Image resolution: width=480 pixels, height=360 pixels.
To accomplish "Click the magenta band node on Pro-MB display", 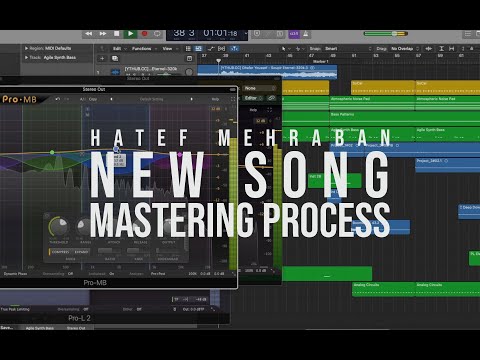I will (180, 155).
